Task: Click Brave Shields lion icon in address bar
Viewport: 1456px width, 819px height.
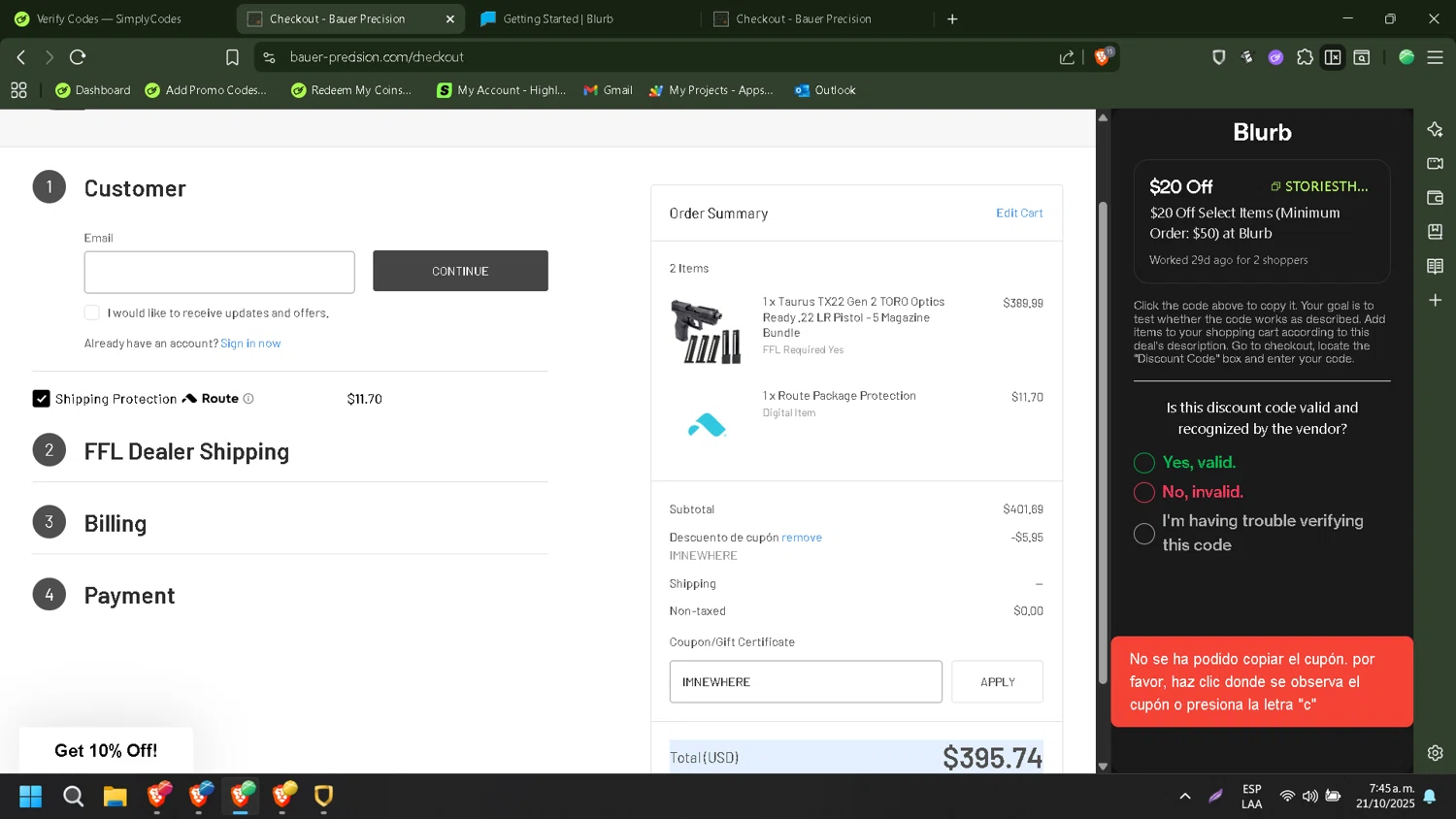Action: (x=1102, y=57)
